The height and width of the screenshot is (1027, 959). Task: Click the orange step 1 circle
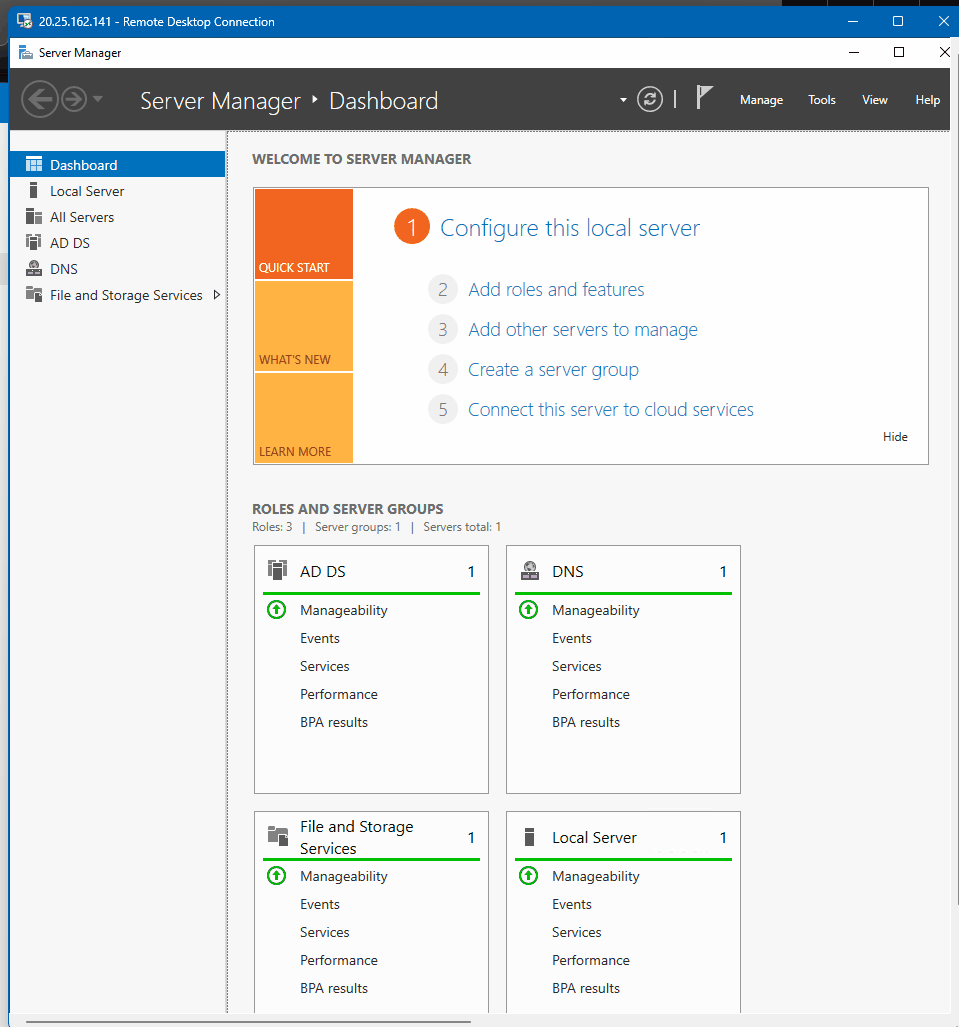(x=412, y=227)
